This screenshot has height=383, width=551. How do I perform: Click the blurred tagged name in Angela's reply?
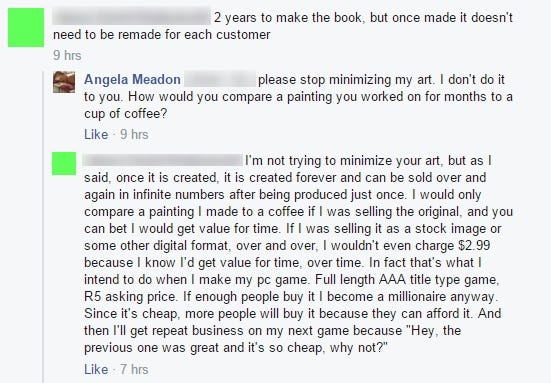point(220,79)
